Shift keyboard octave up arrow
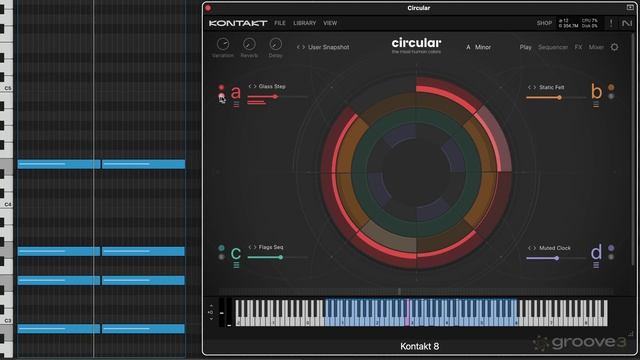 click(x=211, y=306)
